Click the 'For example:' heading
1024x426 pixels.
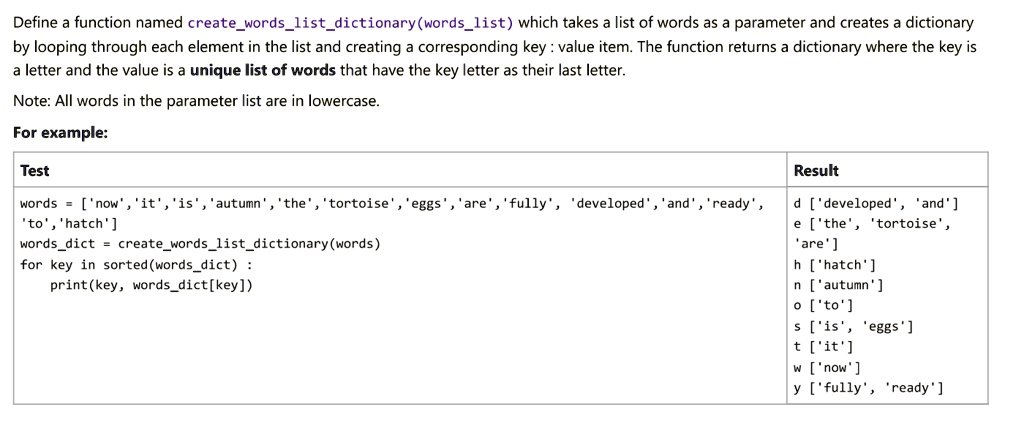click(x=60, y=133)
